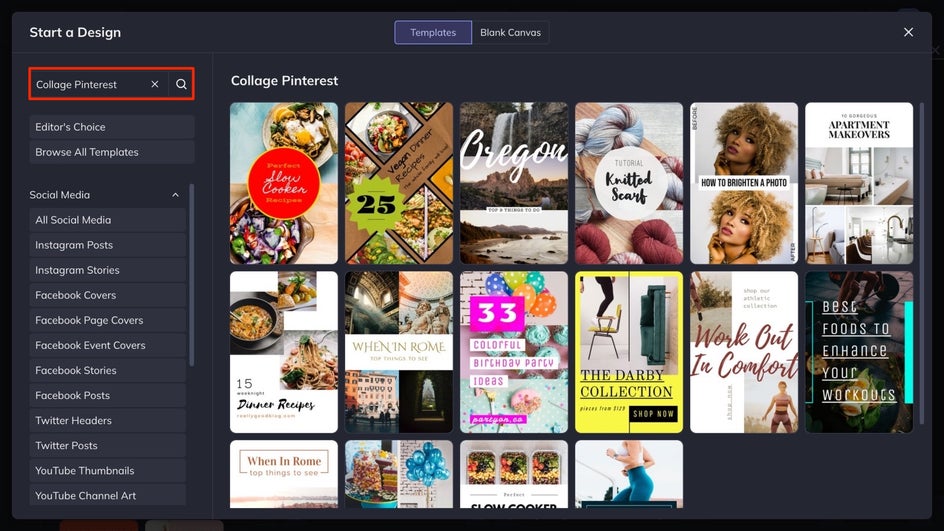
Task: Switch to the Templates tab
Action: tap(433, 33)
